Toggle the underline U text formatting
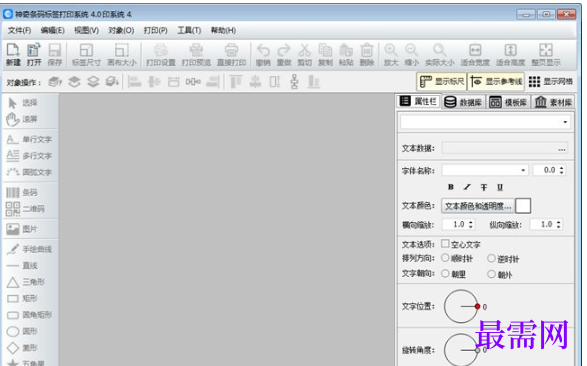Screen dimensions: 587x366 click(500, 187)
